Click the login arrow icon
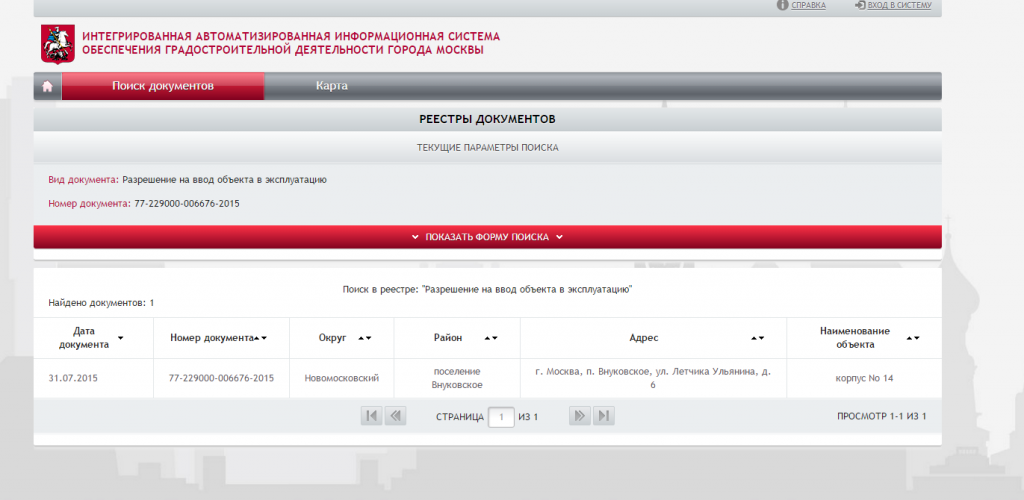 pos(860,5)
